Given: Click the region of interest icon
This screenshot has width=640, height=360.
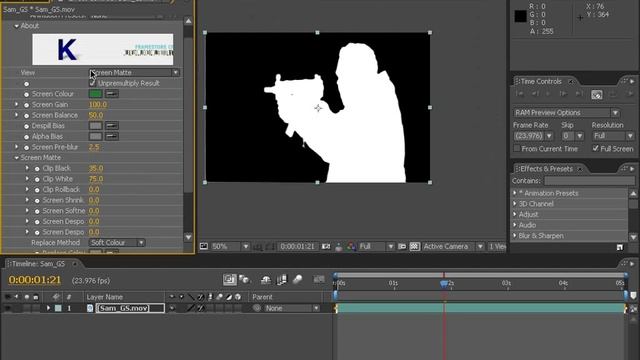Looking at the screenshot, I should (x=402, y=247).
